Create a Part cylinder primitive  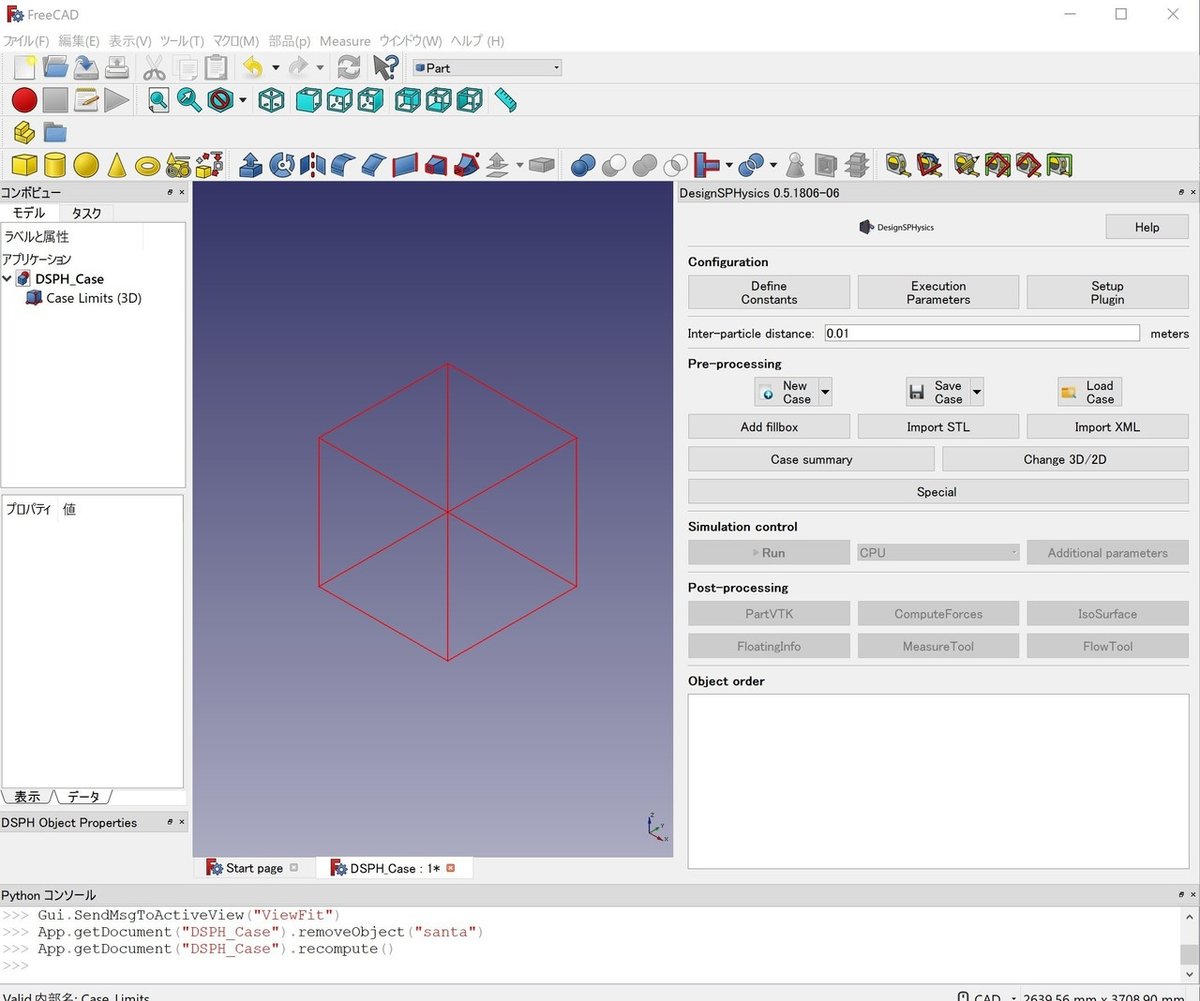[55, 165]
